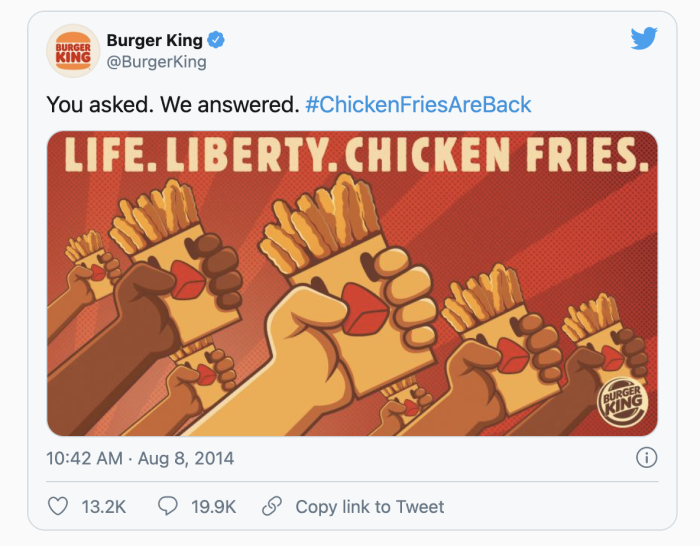Viewport: 700px width, 546px height.
Task: Click the Twitter bird logo
Action: [x=644, y=38]
